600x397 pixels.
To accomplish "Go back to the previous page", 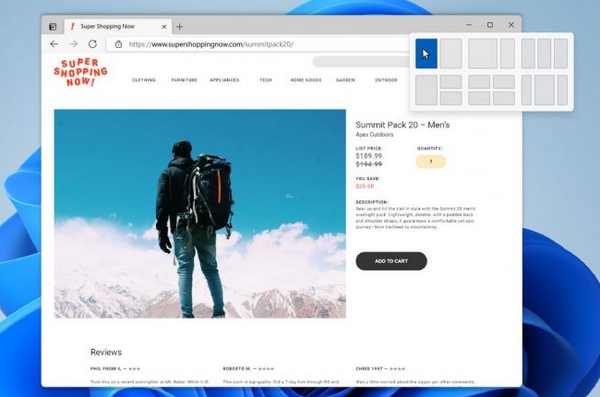I will pos(54,44).
